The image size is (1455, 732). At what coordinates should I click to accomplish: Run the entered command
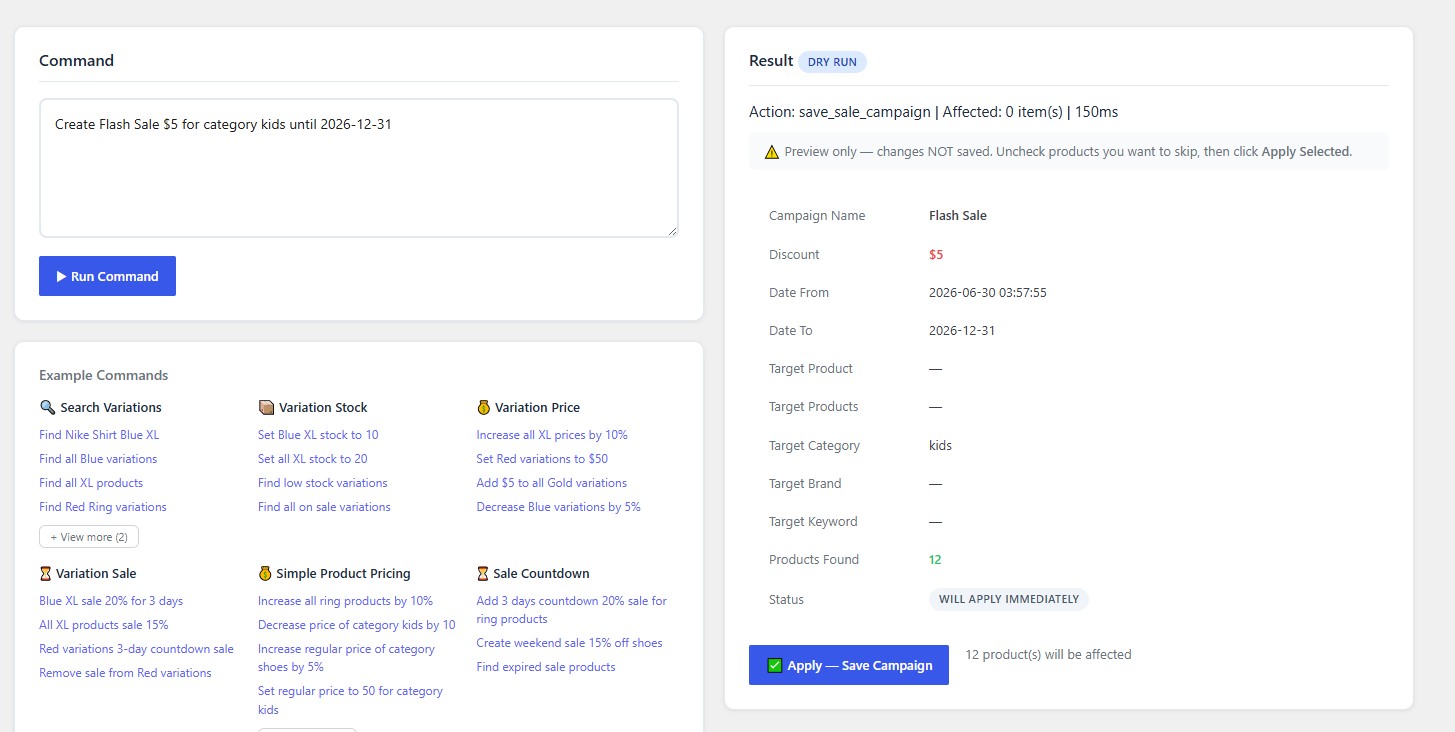[x=107, y=276]
